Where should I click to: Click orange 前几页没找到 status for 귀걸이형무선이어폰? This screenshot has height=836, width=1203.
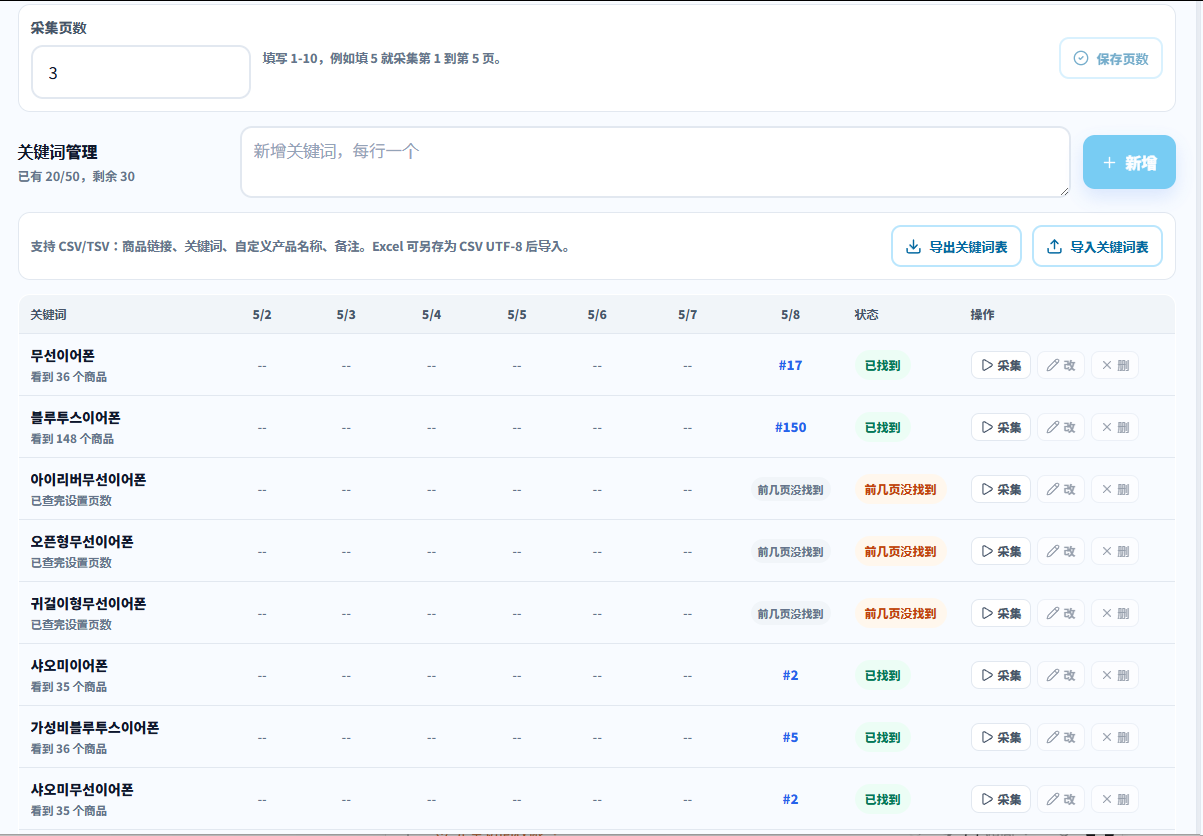[900, 613]
